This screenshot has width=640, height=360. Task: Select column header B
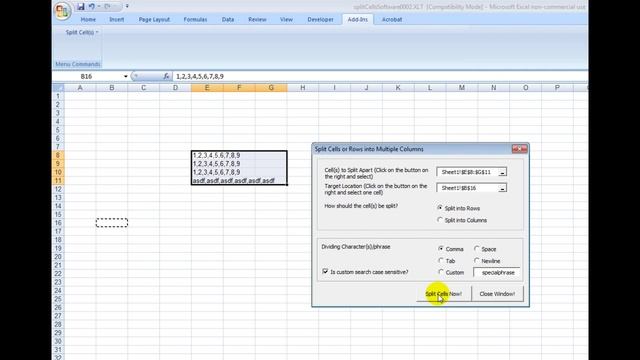click(x=112, y=88)
